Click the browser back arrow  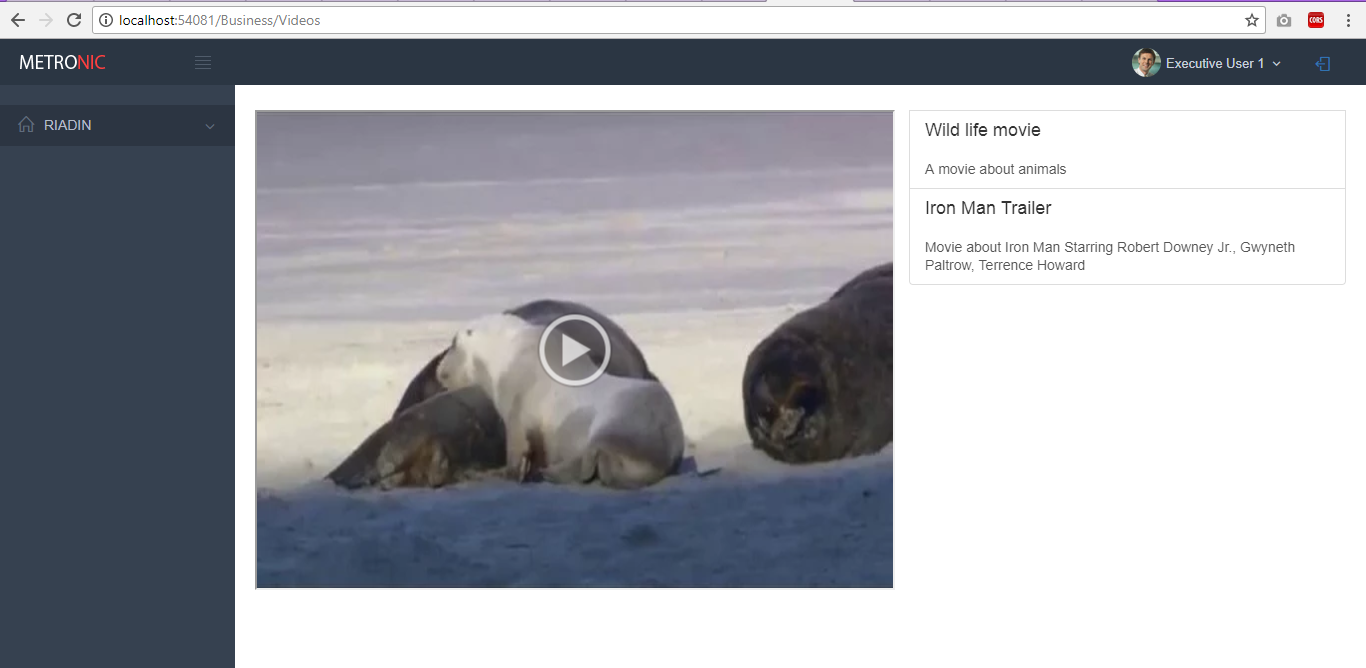point(17,20)
